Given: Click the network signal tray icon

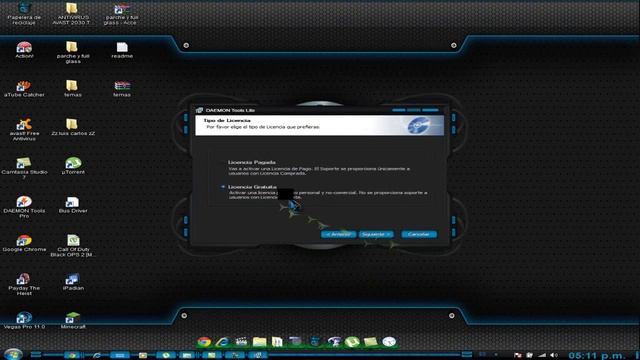Looking at the screenshot, I should tap(542, 356).
